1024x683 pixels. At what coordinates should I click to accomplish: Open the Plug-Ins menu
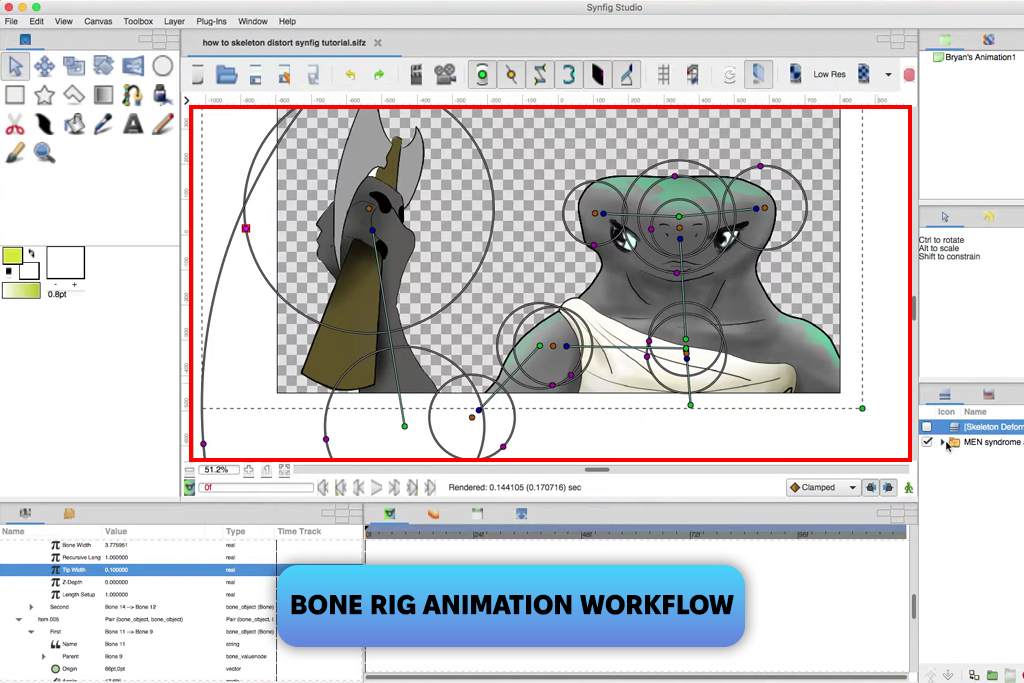click(x=213, y=21)
